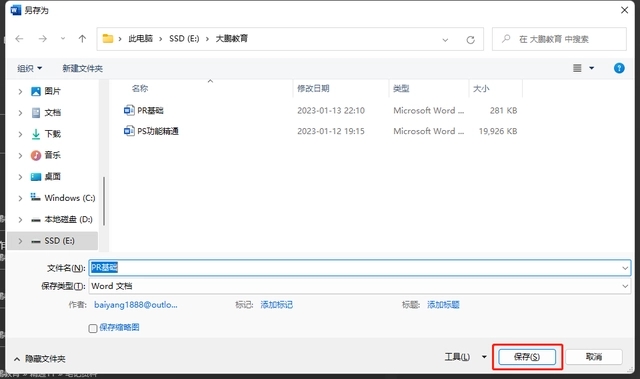
Task: Create a new folder with 新建文件夹
Action: (82, 68)
